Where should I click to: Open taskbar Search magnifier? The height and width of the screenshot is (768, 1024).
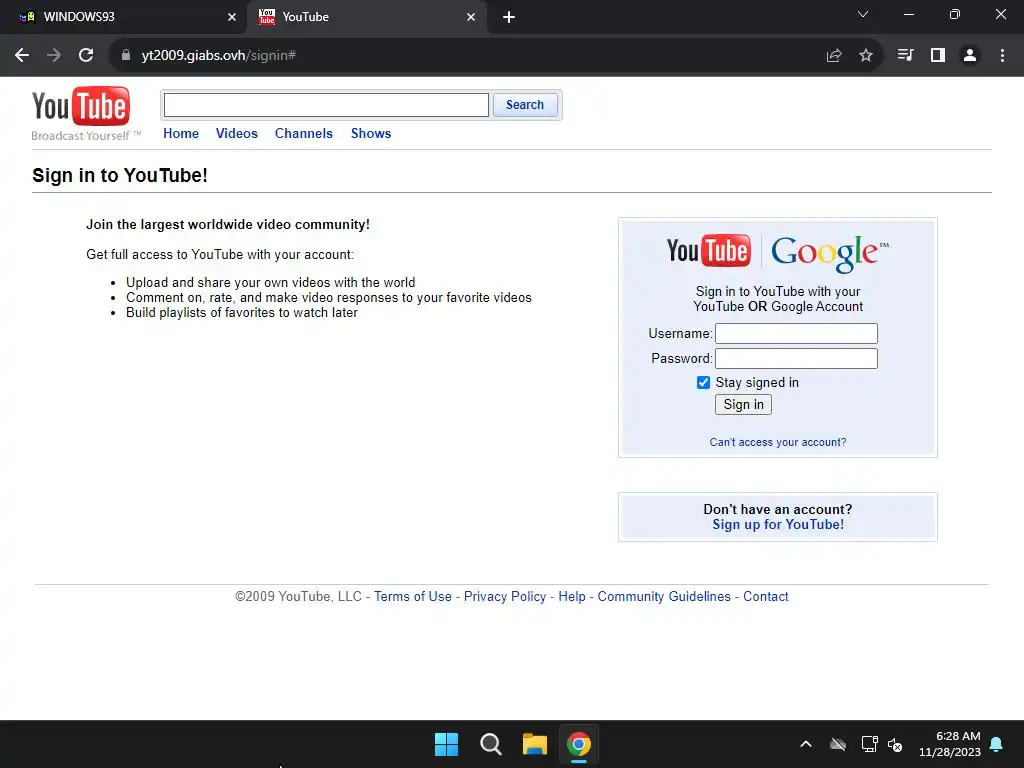tap(490, 744)
